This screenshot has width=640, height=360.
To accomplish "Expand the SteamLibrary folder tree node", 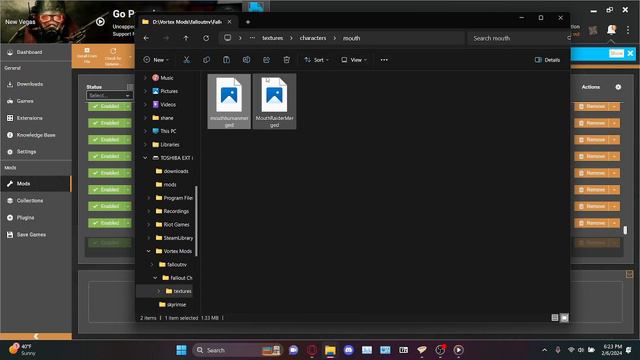I will (x=149, y=238).
